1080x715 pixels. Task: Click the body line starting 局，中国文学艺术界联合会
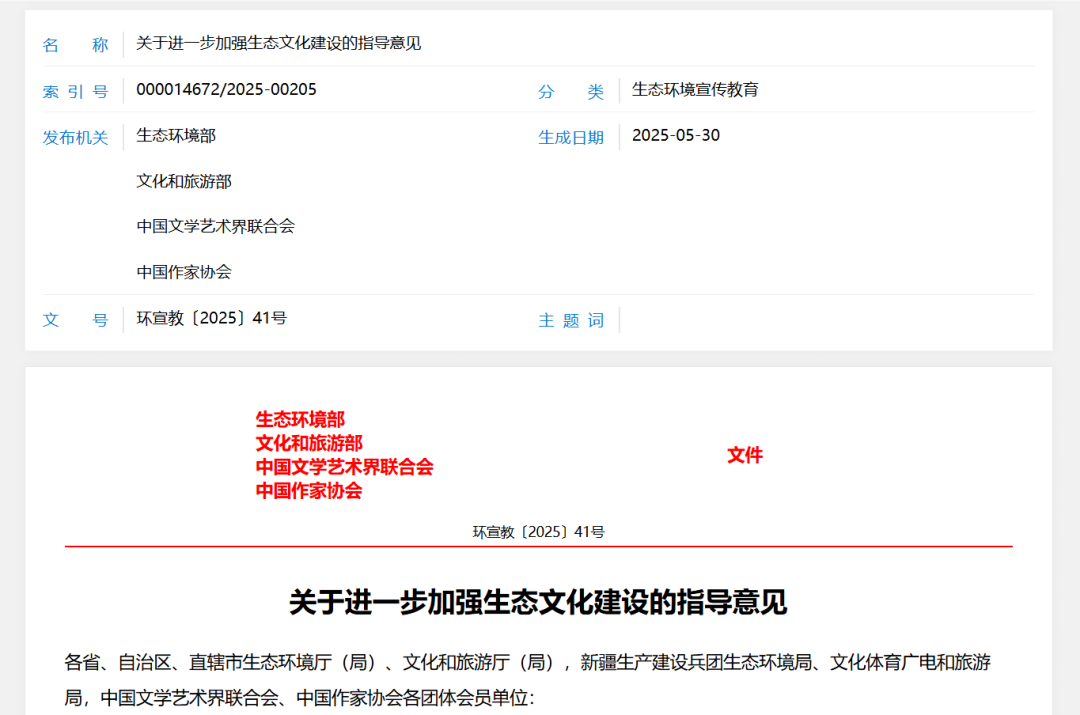pos(300,698)
